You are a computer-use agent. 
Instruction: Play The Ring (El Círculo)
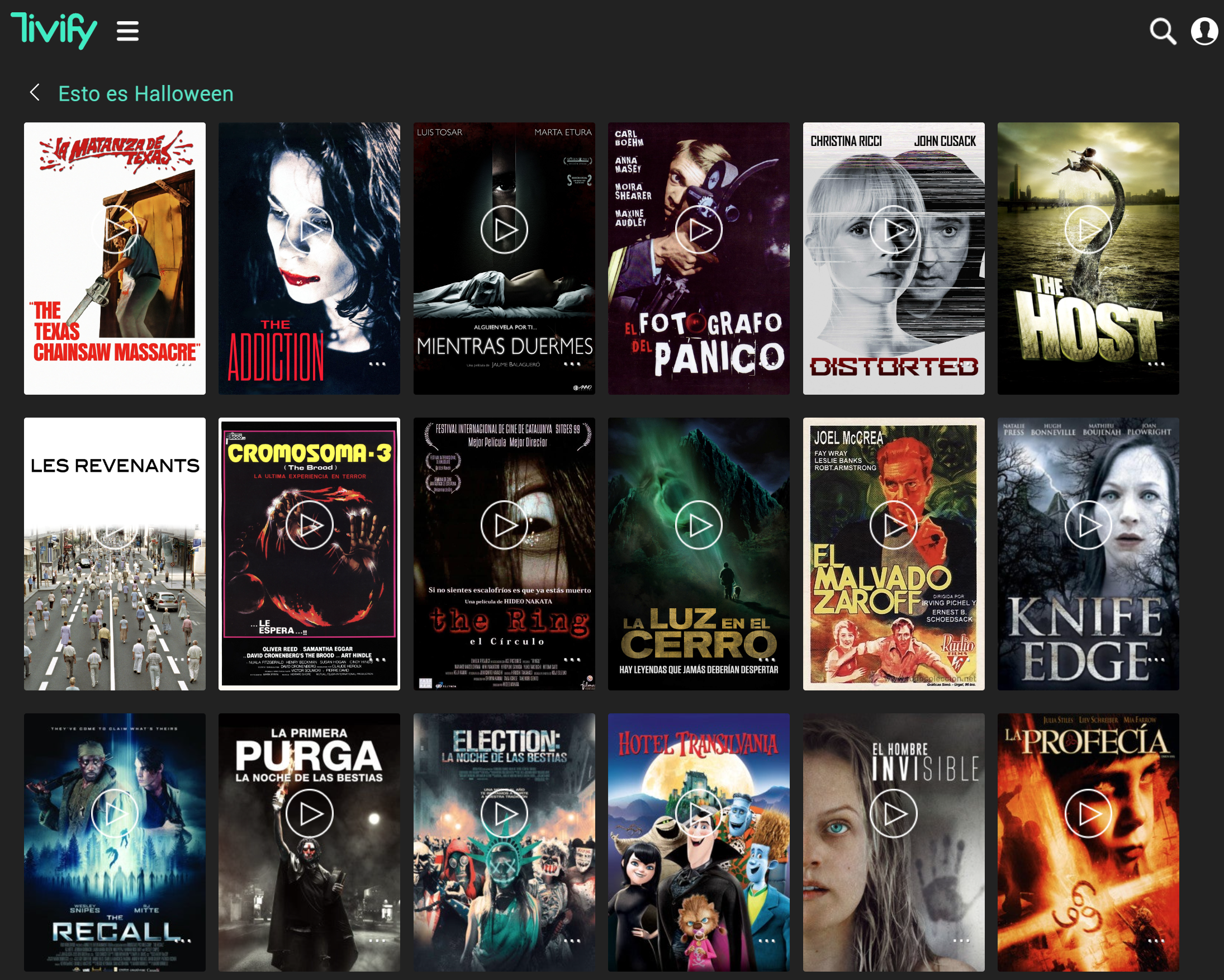tap(504, 525)
